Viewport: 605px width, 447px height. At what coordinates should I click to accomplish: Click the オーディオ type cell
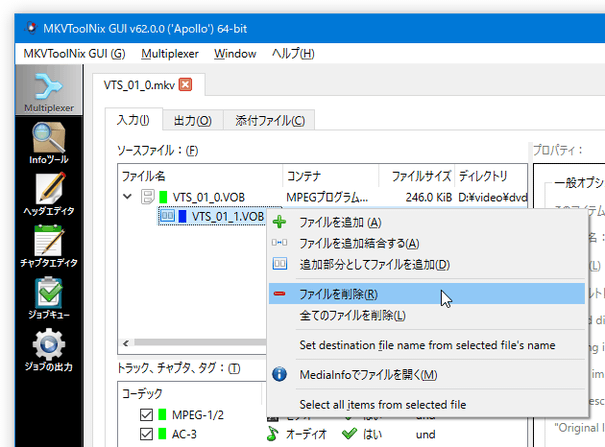[306, 434]
